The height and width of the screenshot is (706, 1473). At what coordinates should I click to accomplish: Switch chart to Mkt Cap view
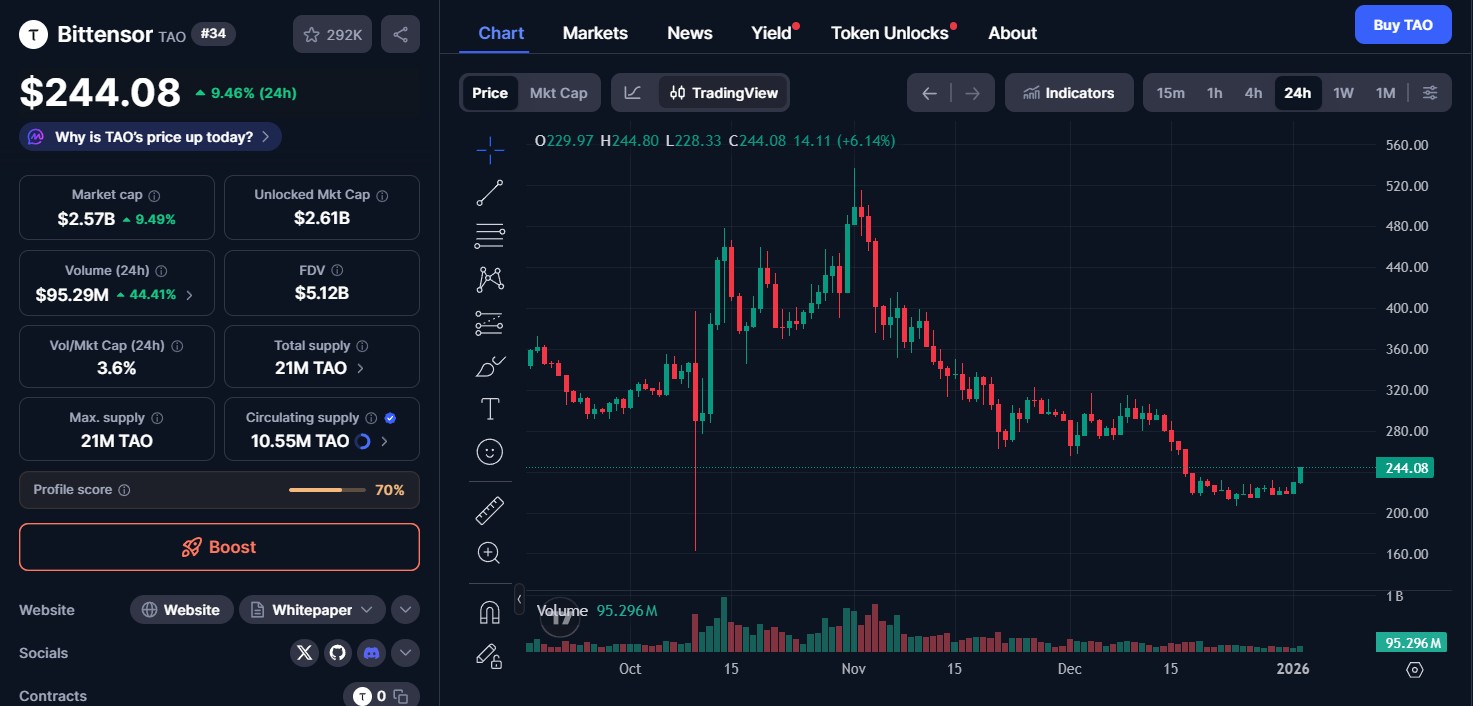click(558, 92)
